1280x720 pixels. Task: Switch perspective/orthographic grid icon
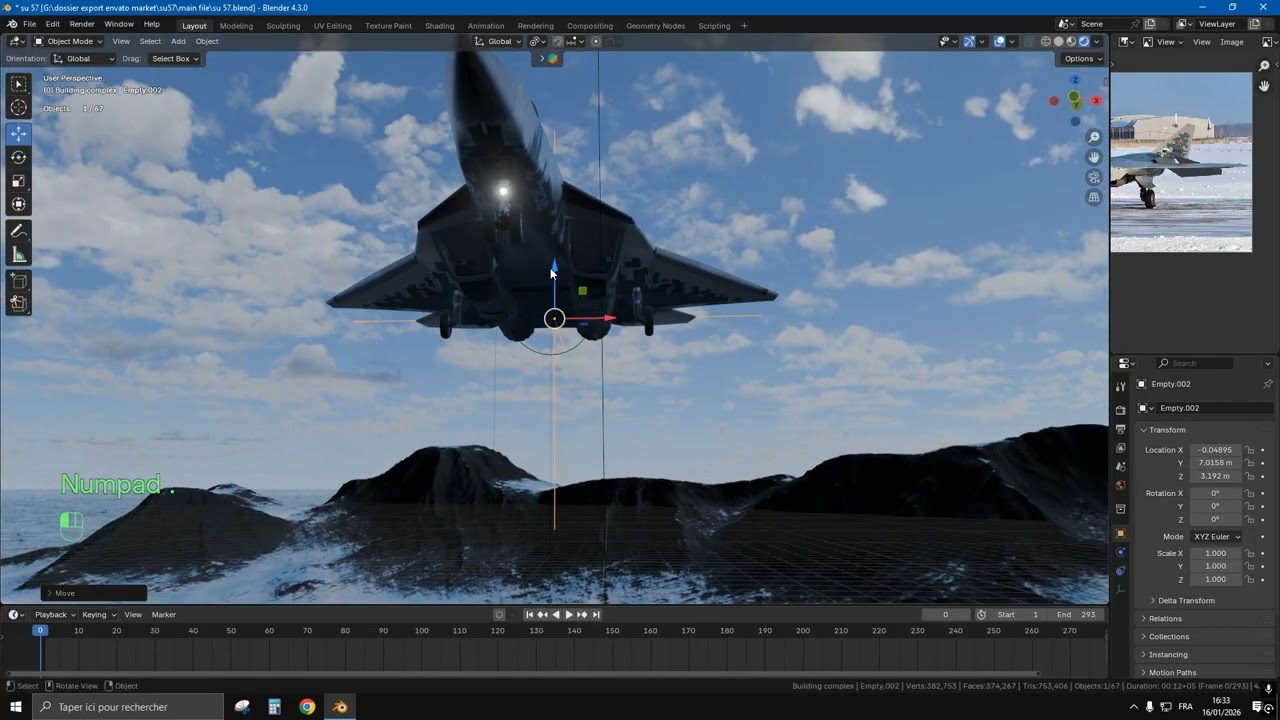tap(1094, 197)
